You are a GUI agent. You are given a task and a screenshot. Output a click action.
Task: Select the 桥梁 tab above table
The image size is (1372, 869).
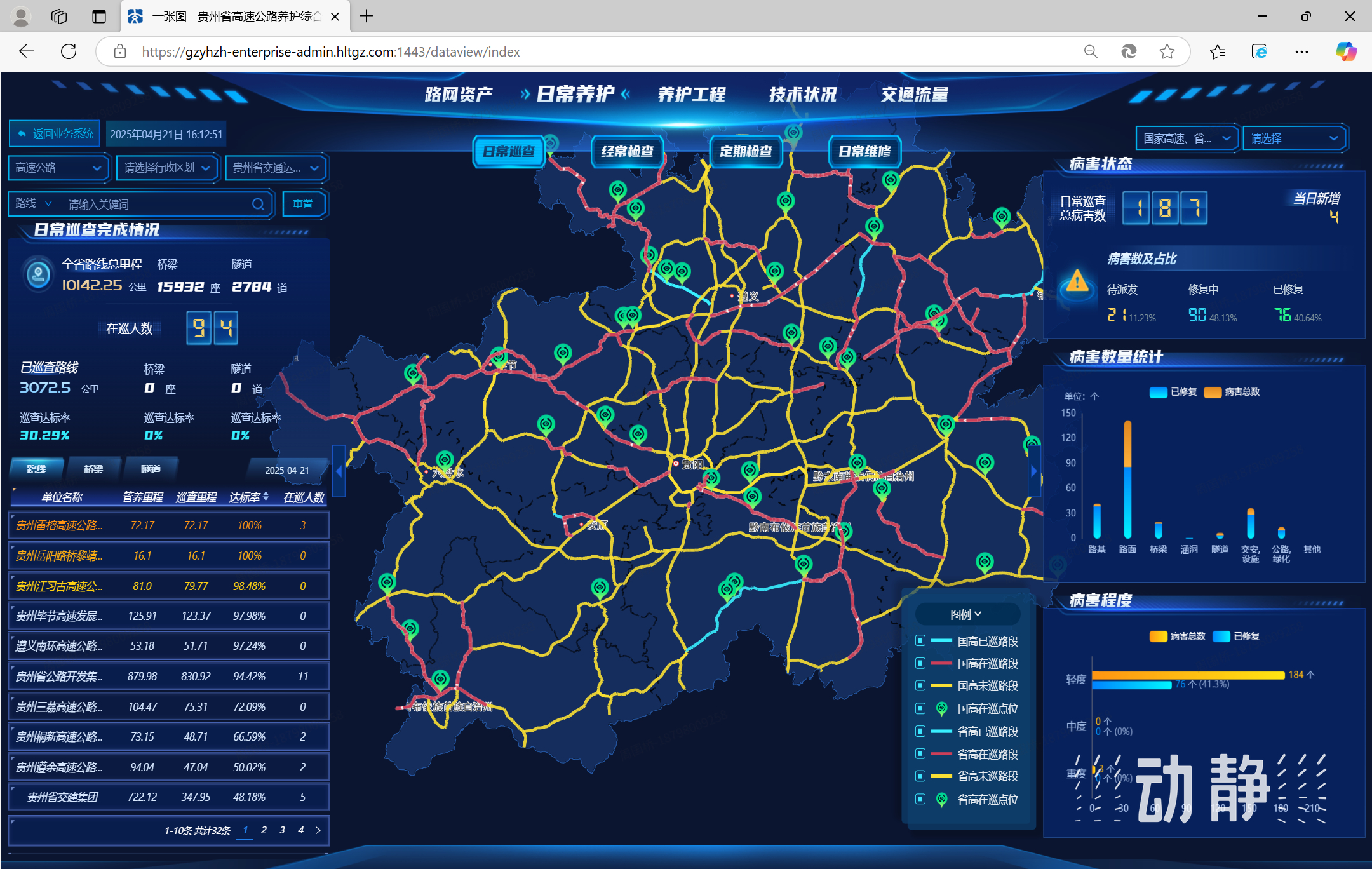point(93,469)
